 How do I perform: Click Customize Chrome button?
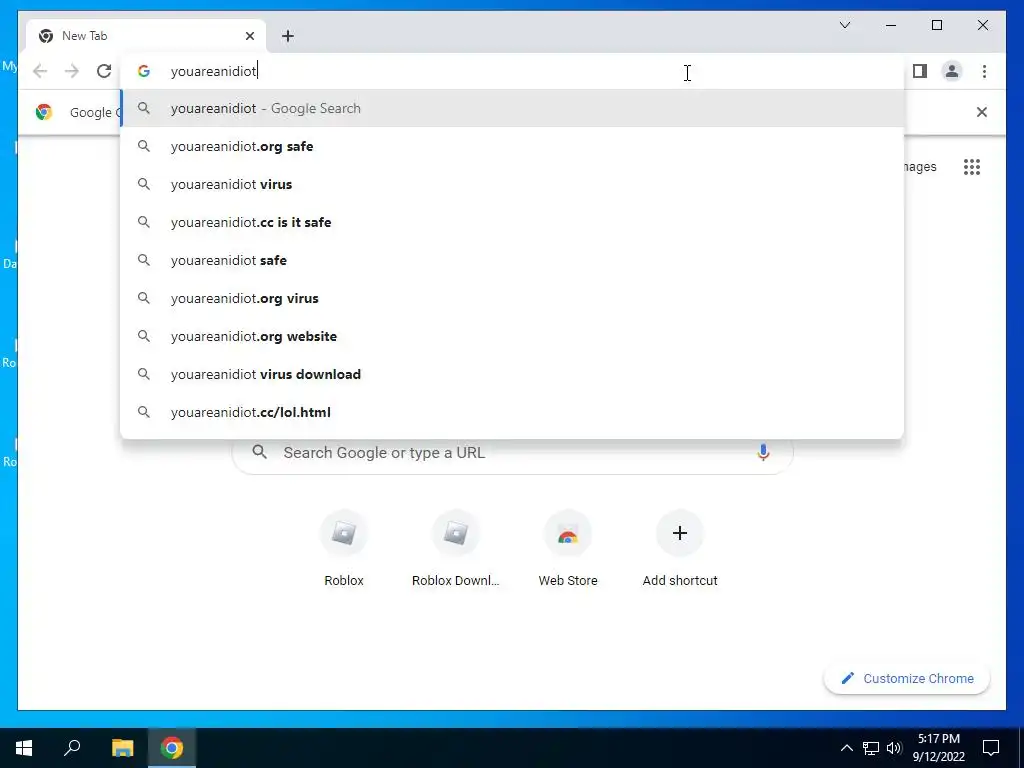(907, 679)
